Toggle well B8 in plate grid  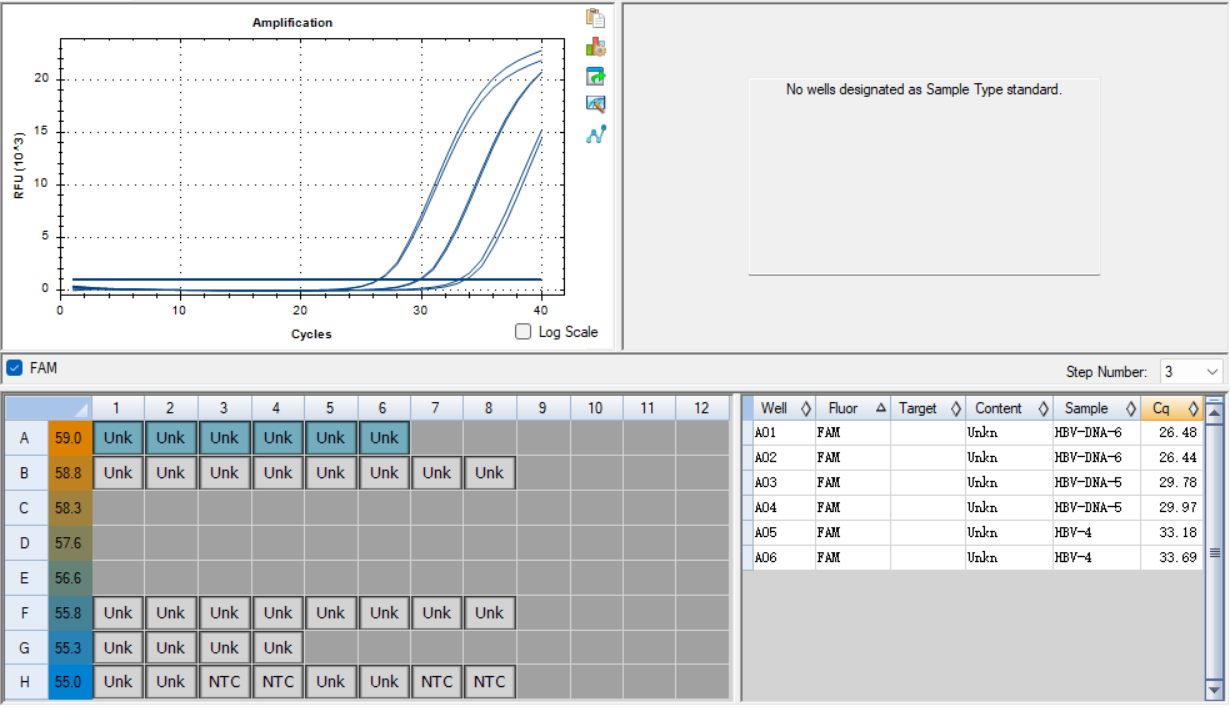(x=490, y=473)
